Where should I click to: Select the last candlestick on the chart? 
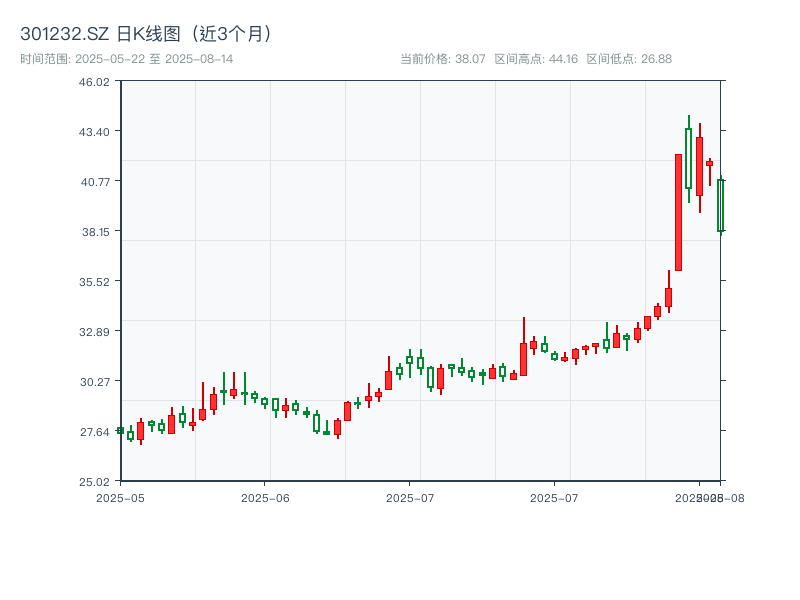click(721, 205)
